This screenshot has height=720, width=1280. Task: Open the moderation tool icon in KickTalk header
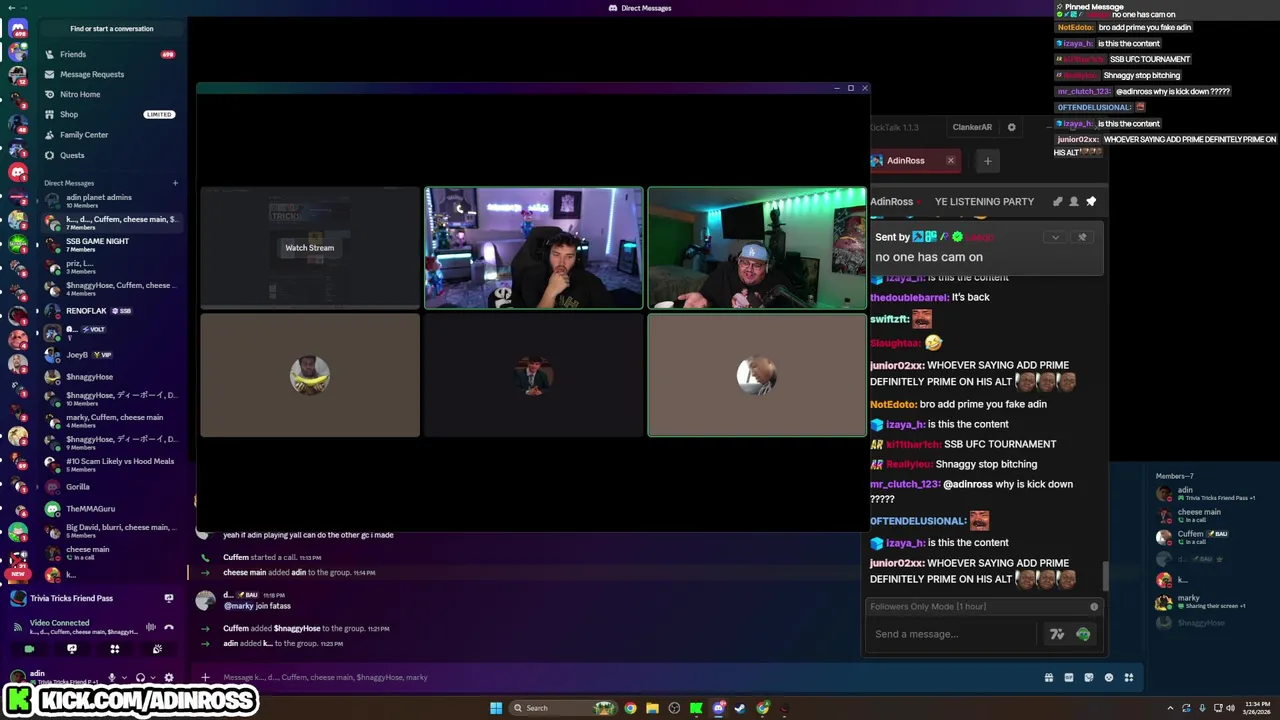(x=1057, y=201)
